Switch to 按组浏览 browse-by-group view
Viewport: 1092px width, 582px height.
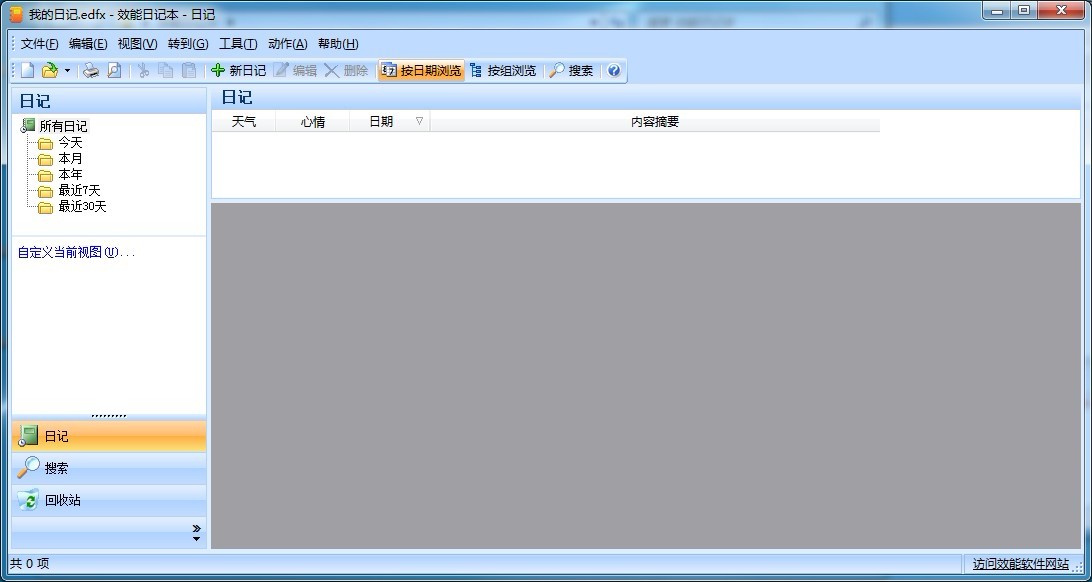coord(503,70)
